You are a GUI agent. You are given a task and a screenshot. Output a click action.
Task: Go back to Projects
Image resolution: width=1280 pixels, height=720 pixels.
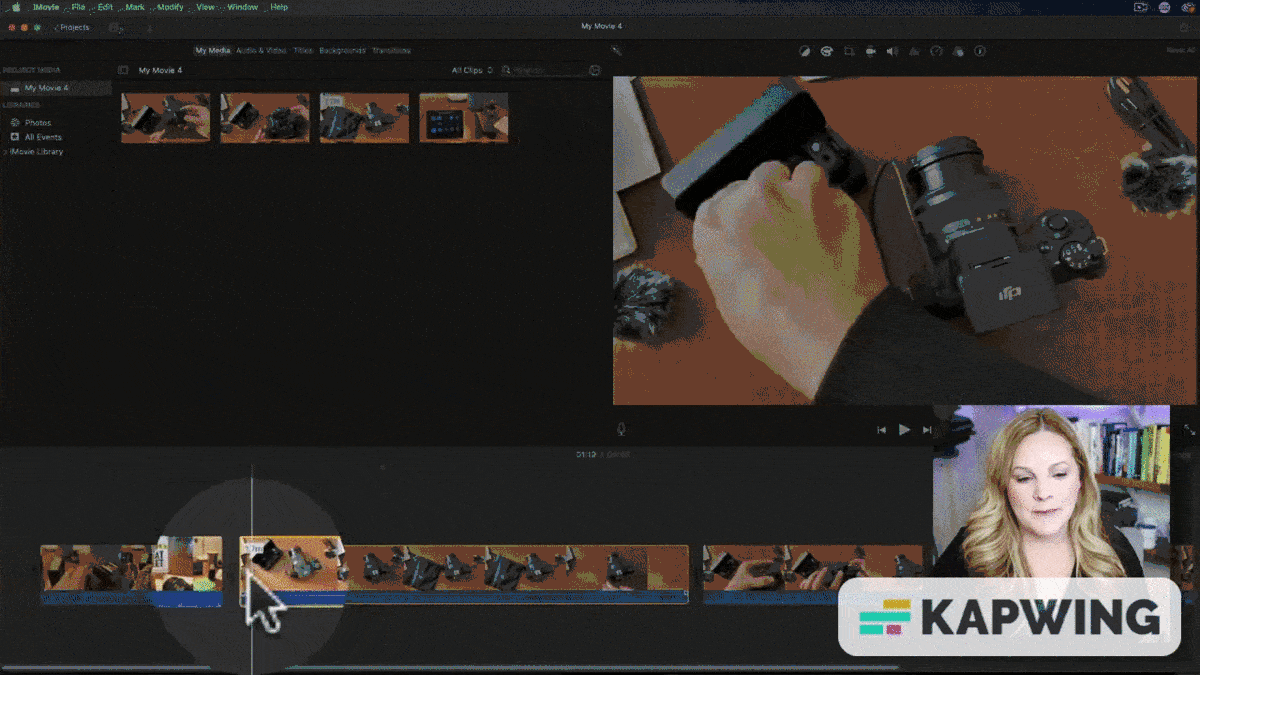click(x=72, y=27)
